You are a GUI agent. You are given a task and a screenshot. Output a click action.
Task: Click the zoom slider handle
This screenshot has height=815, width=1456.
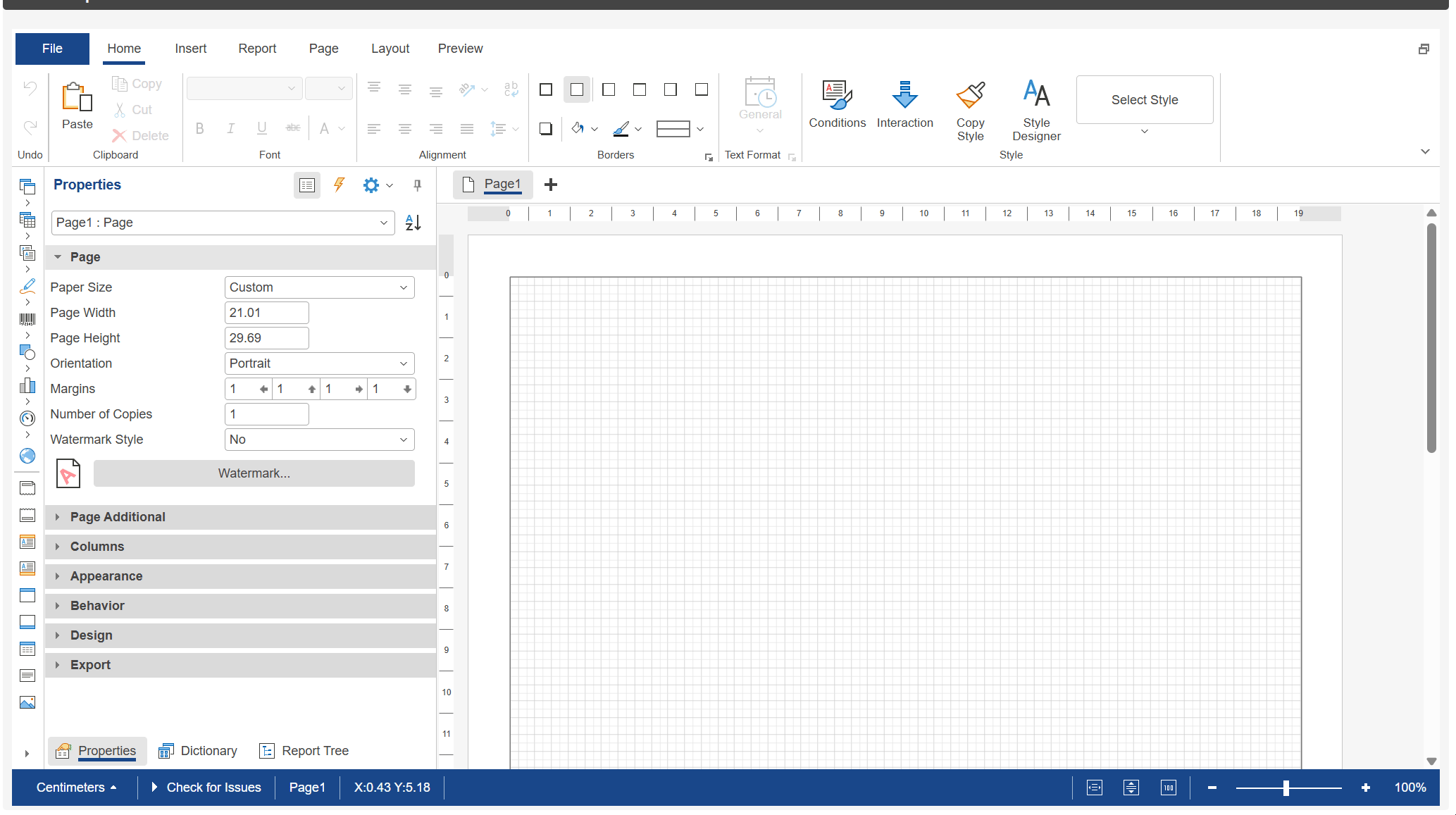tap(1286, 788)
